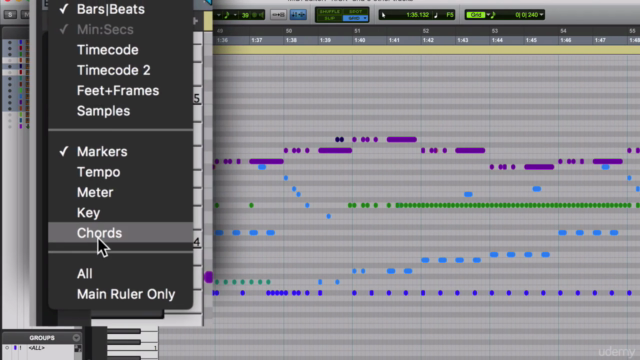Enable the Meter ruler
This screenshot has height=360, width=640.
point(120,192)
